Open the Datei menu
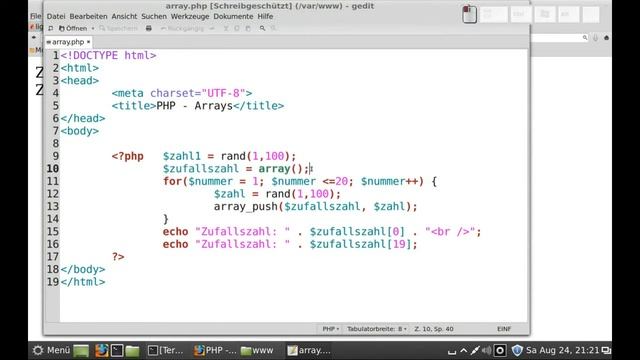 56,16
